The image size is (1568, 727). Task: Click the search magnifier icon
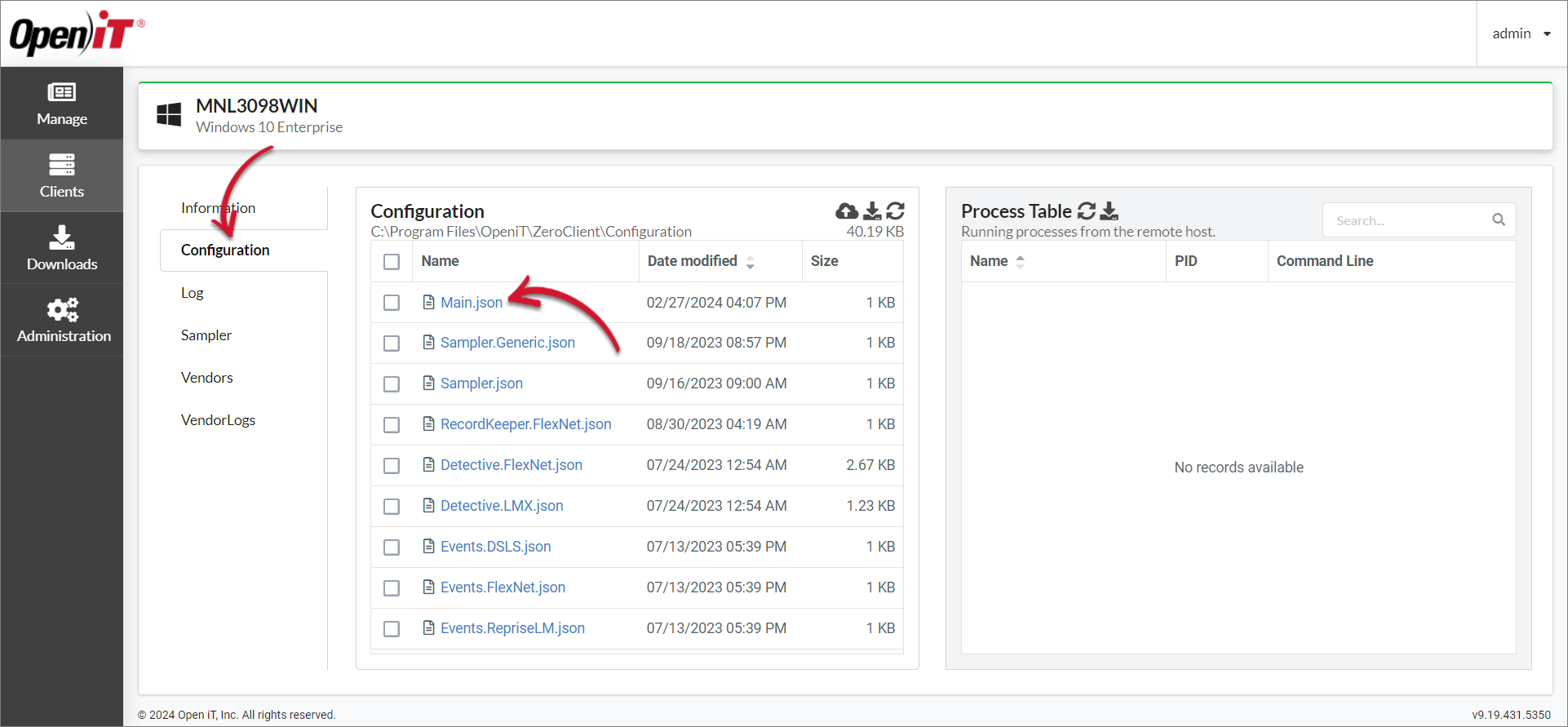click(x=1499, y=219)
